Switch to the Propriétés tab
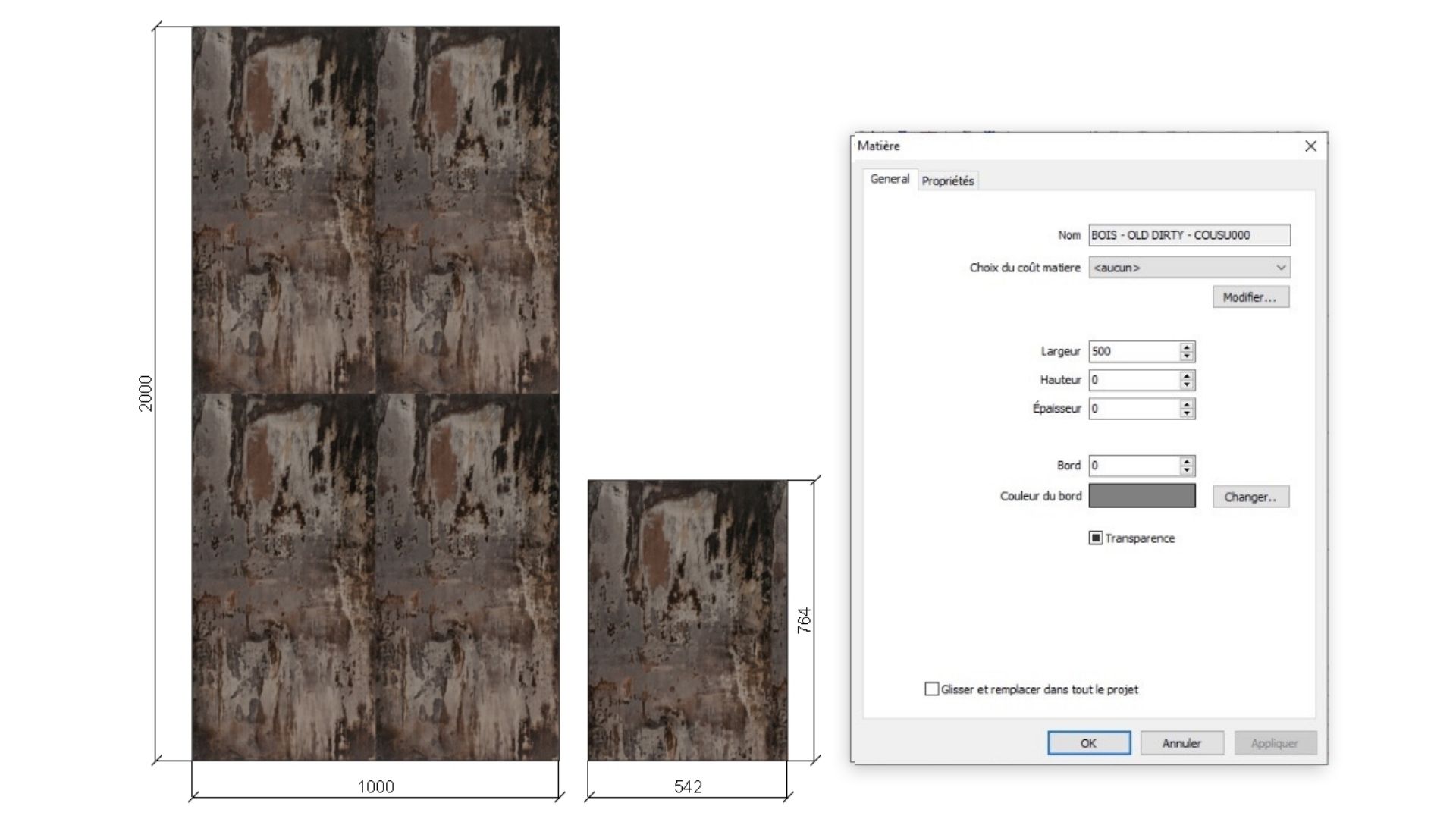 [x=947, y=180]
